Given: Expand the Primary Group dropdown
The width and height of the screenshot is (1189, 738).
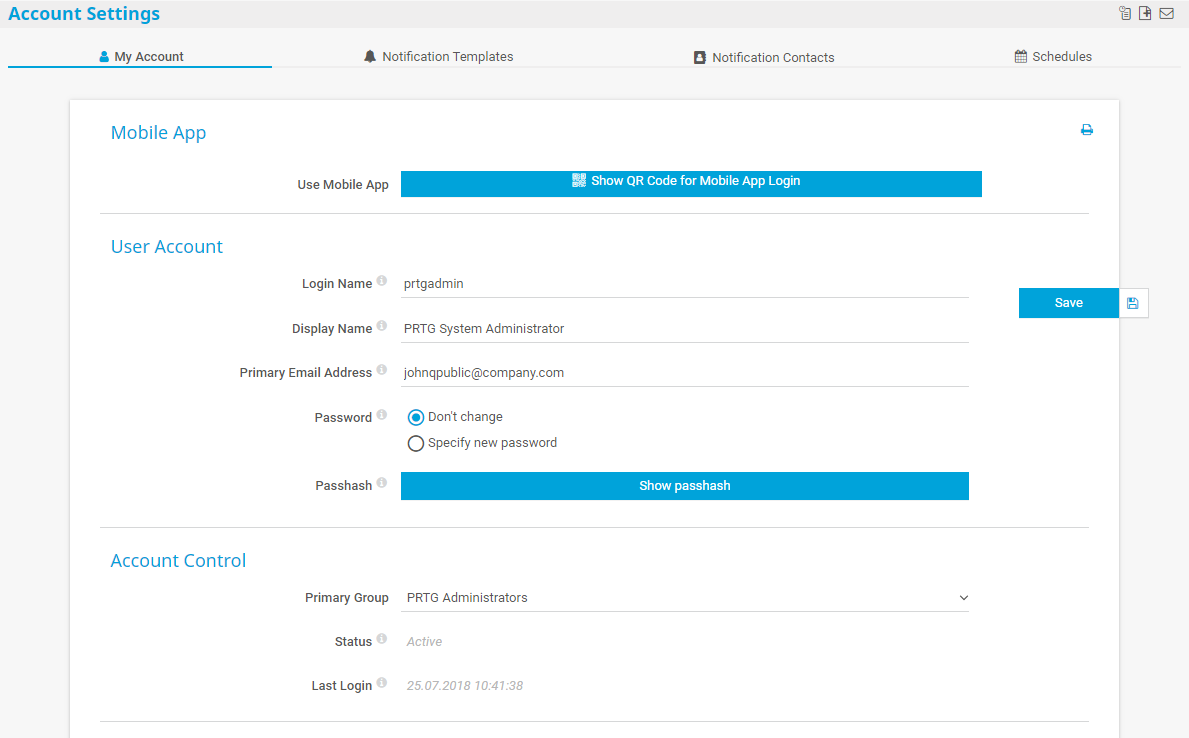Looking at the screenshot, I should (x=685, y=598).
